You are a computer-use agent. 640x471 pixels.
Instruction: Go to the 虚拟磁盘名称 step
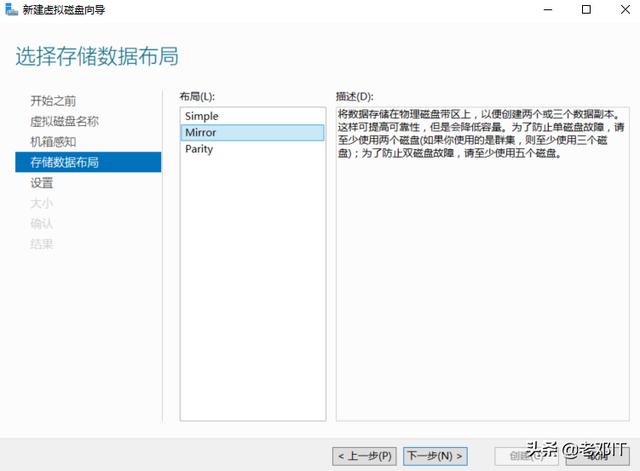pos(64,121)
